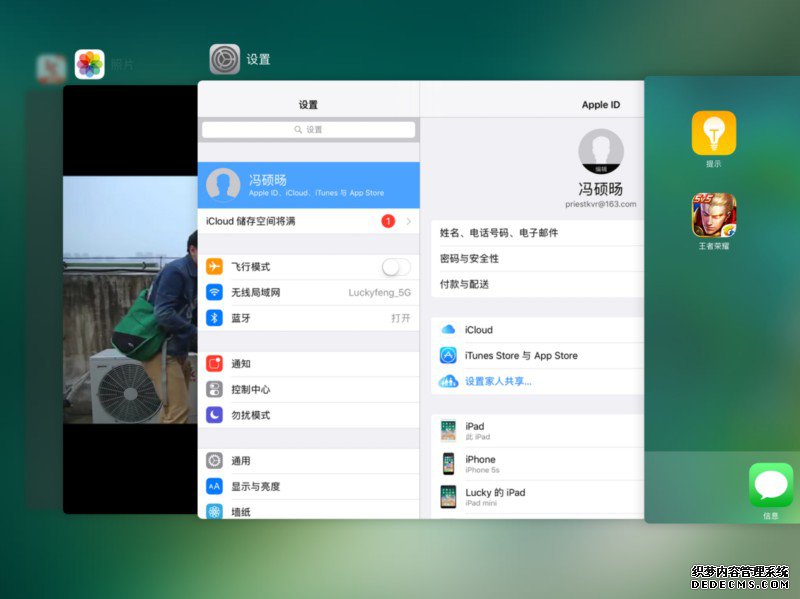The width and height of the screenshot is (800, 599).
Task: Tap the 冯硕旸 avatar in settings sidebar
Action: [x=223, y=185]
